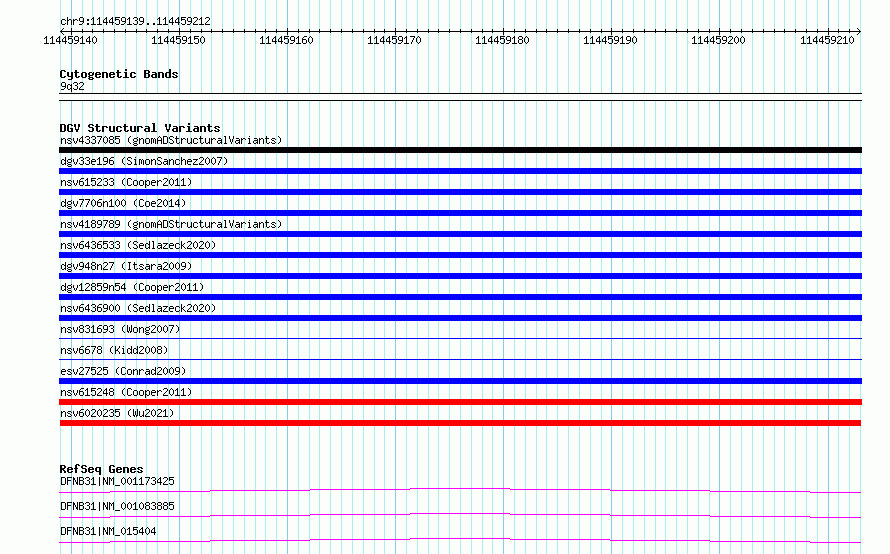The height and width of the screenshot is (554, 890).
Task: Open variant nsv6020235 (Wu2021) label
Action: (117, 413)
